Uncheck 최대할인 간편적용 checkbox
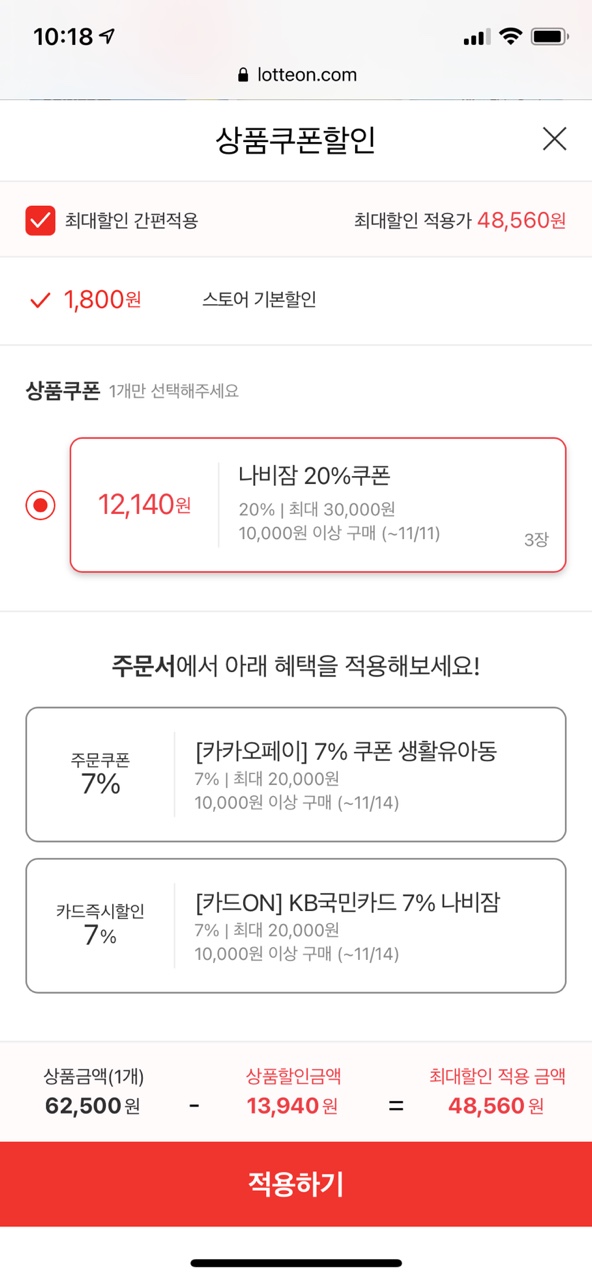592x1280 pixels. coord(40,220)
